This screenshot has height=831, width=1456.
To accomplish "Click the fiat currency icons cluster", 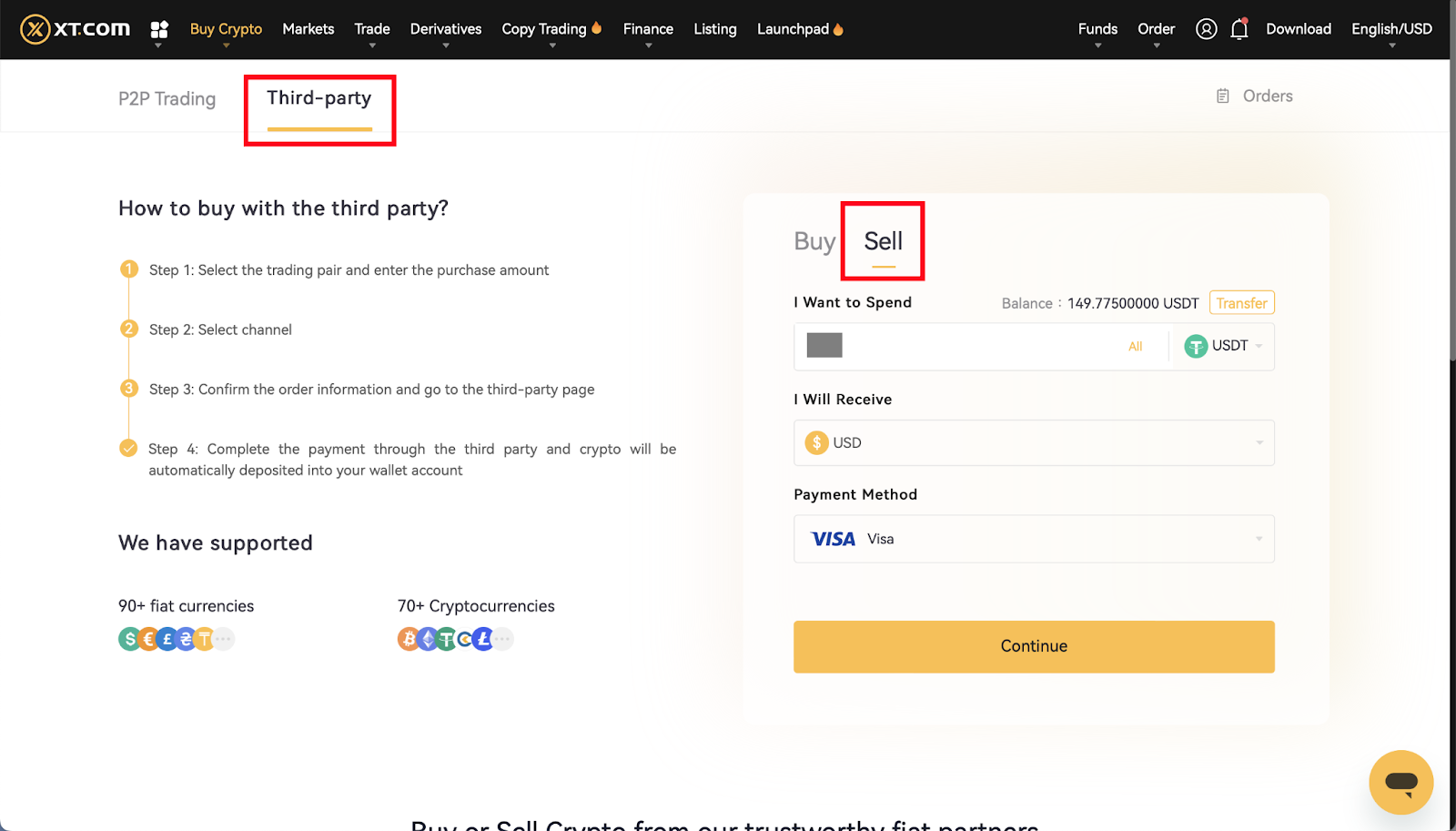I will click(x=176, y=639).
